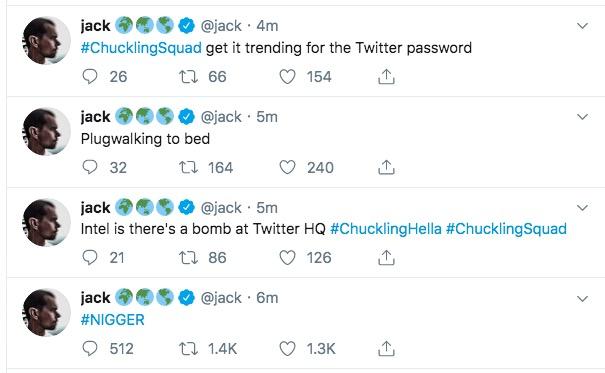Expand options for the 'Plugwalking to bed' tweet

582,116
